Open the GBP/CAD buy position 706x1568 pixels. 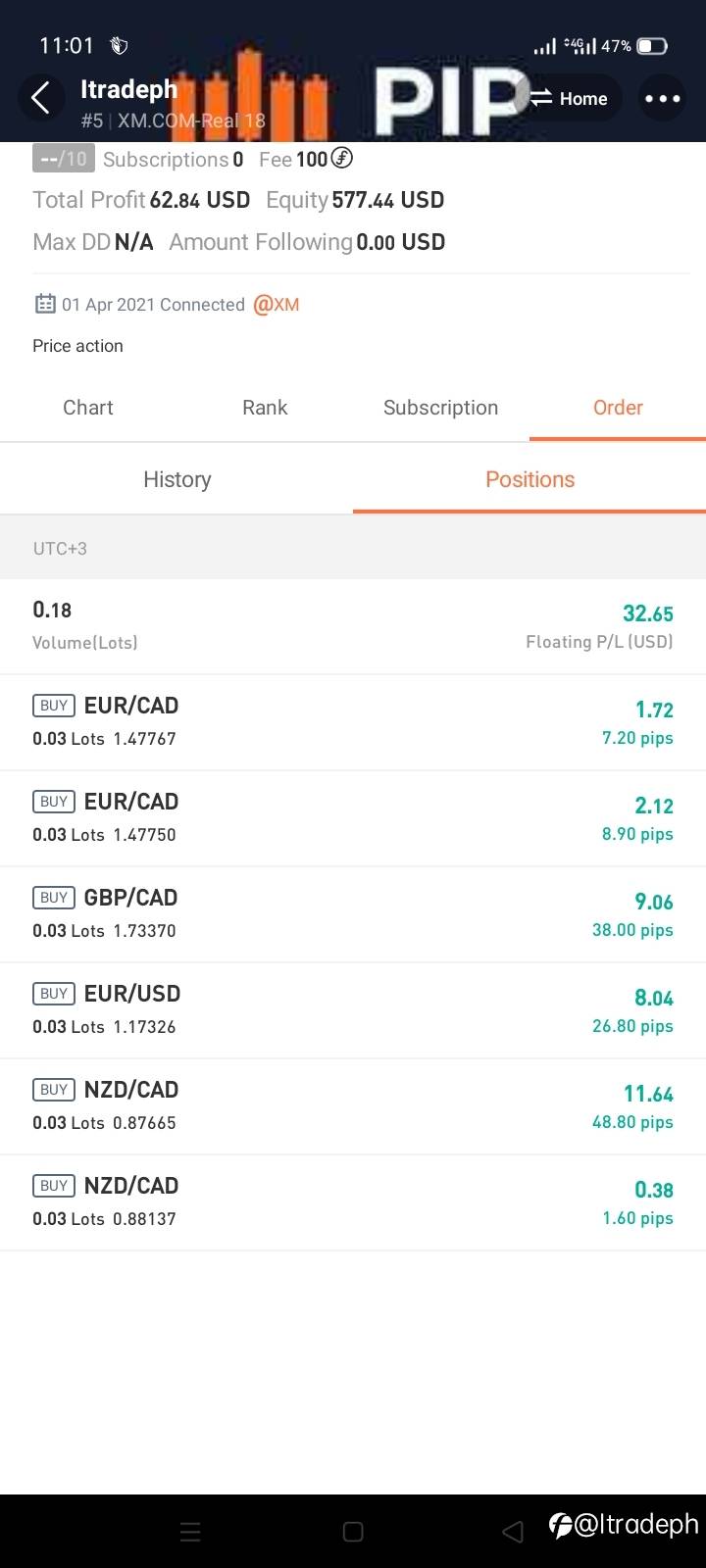point(353,913)
